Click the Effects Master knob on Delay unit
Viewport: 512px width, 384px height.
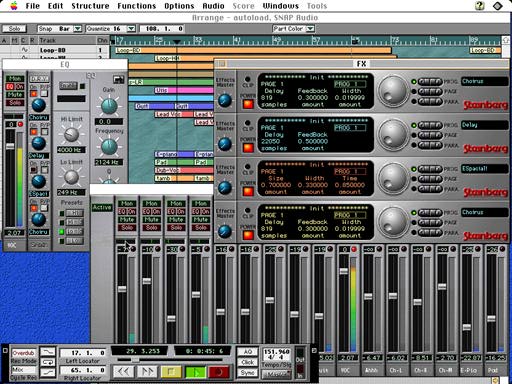(225, 144)
